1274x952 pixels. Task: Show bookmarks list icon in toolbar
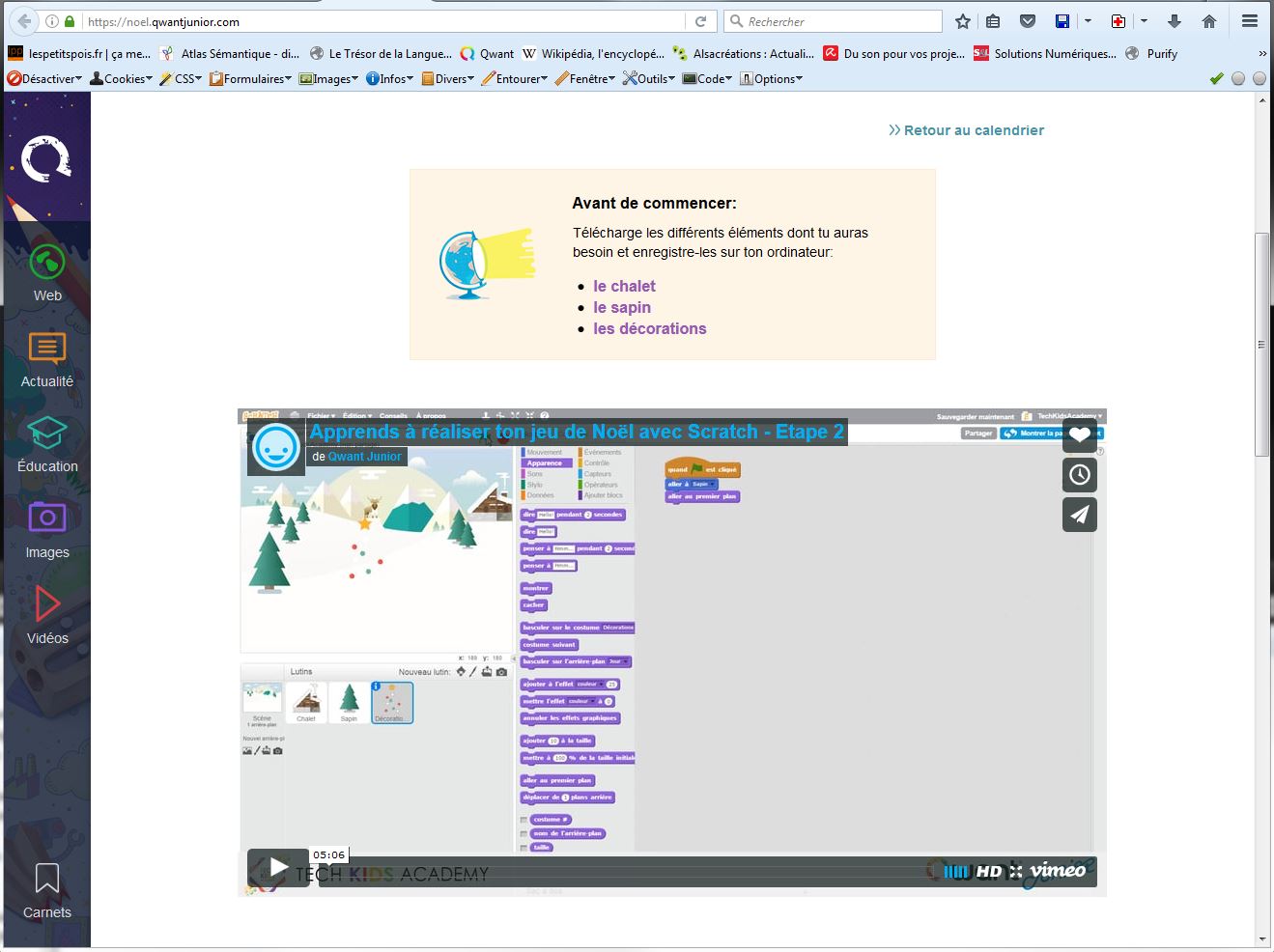(x=993, y=21)
